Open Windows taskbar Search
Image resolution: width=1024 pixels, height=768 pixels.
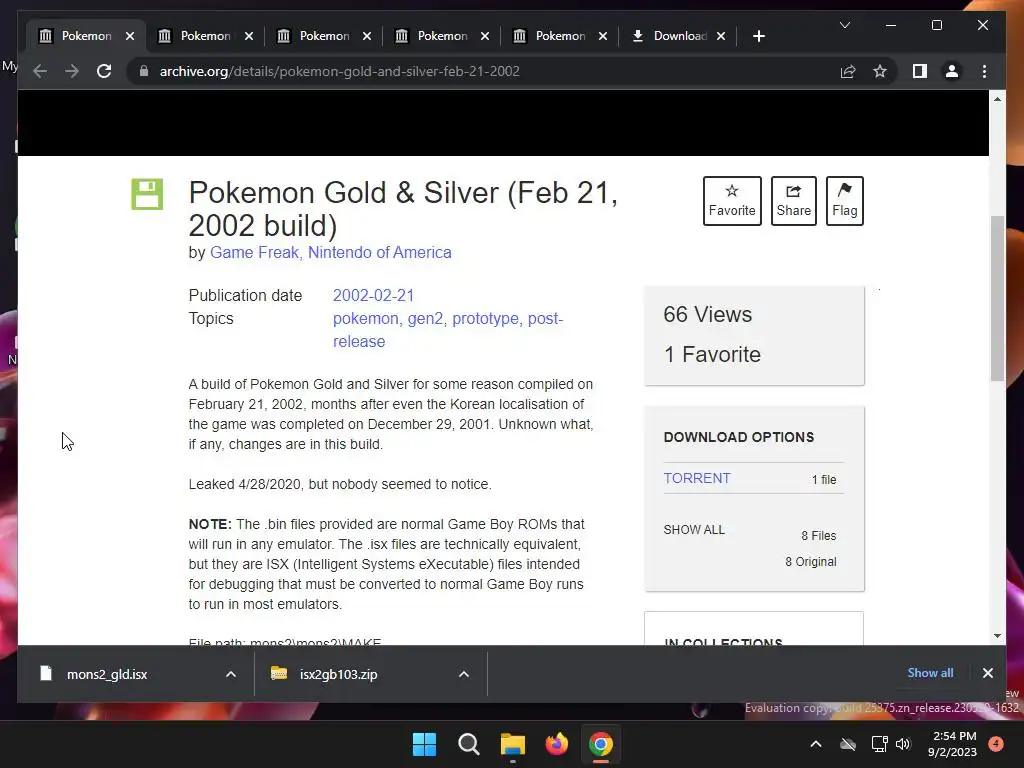coord(468,744)
